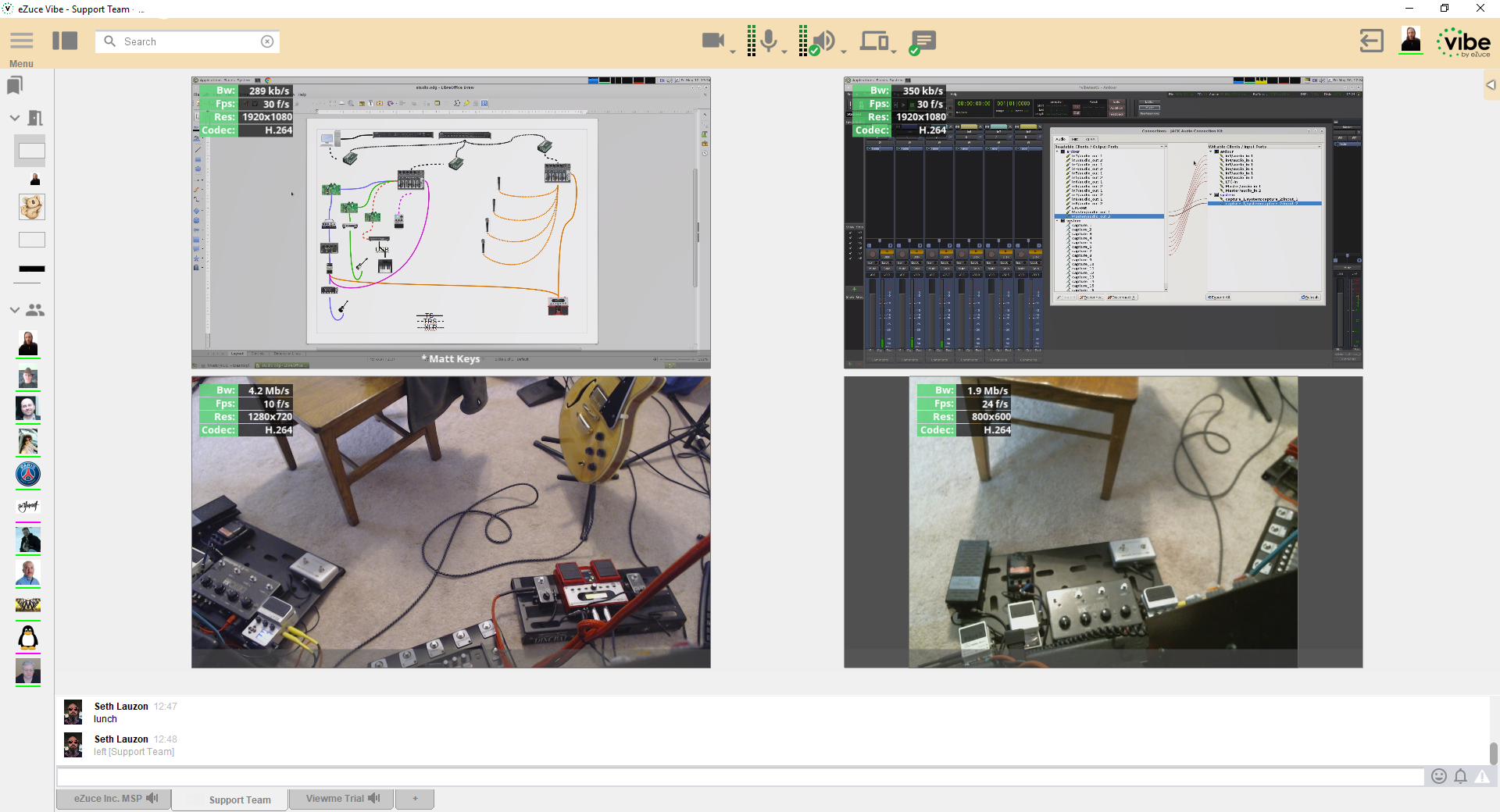This screenshot has height=812, width=1500.
Task: Select the guitar pedalboard camera video
Action: 451,522
